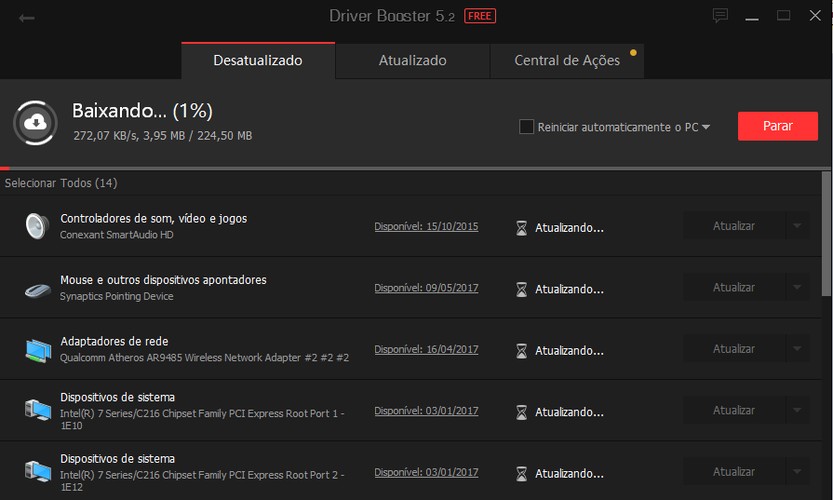This screenshot has width=833, height=500.
Task: Click Synaptics Pointing Device name
Action: [116, 296]
